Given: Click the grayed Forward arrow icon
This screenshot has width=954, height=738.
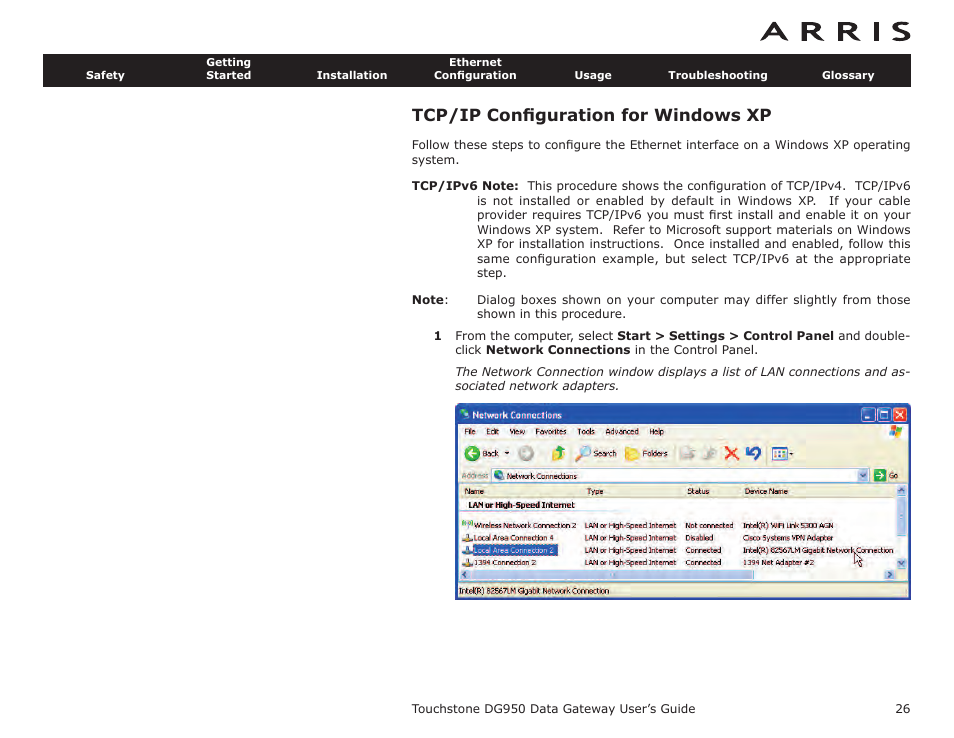Looking at the screenshot, I should [x=526, y=453].
